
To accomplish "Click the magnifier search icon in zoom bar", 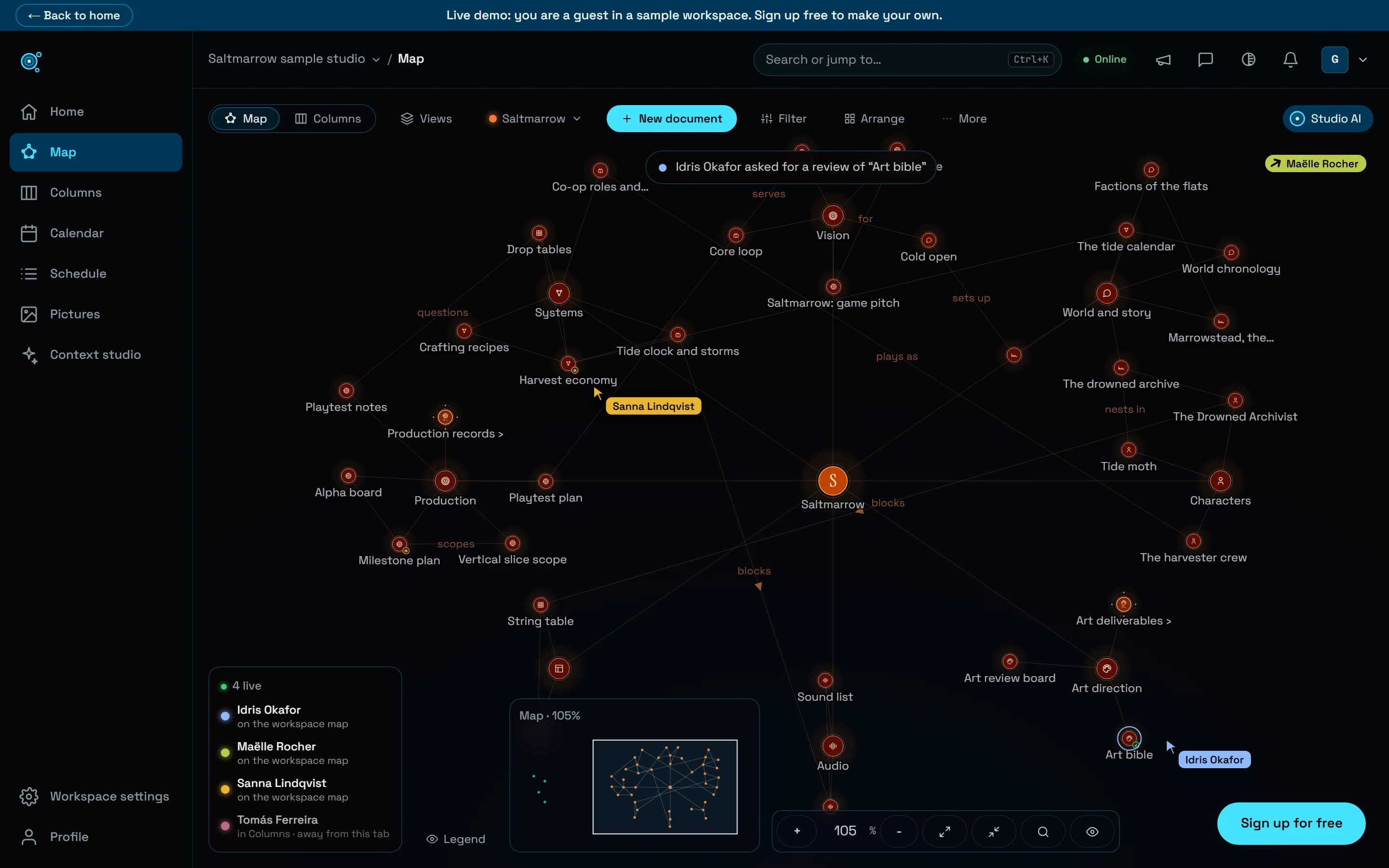I will pos(1043,831).
